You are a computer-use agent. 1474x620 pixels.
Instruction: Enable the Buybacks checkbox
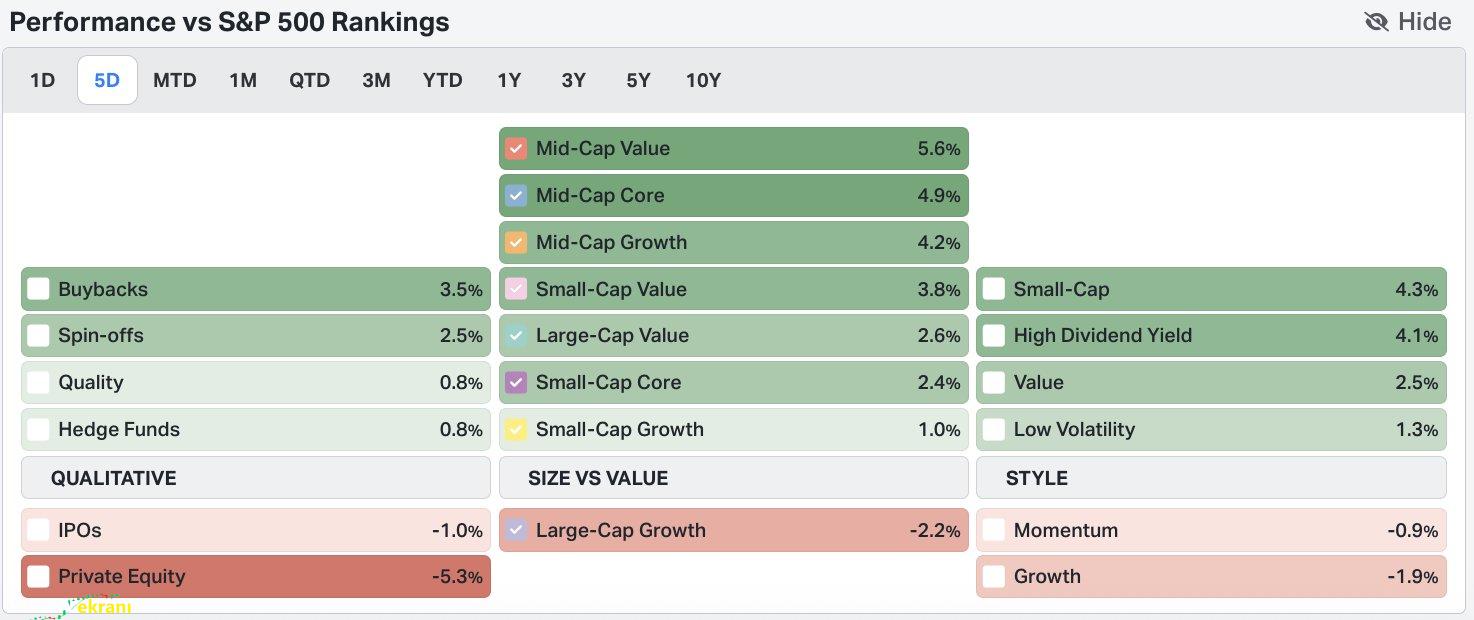click(38, 290)
